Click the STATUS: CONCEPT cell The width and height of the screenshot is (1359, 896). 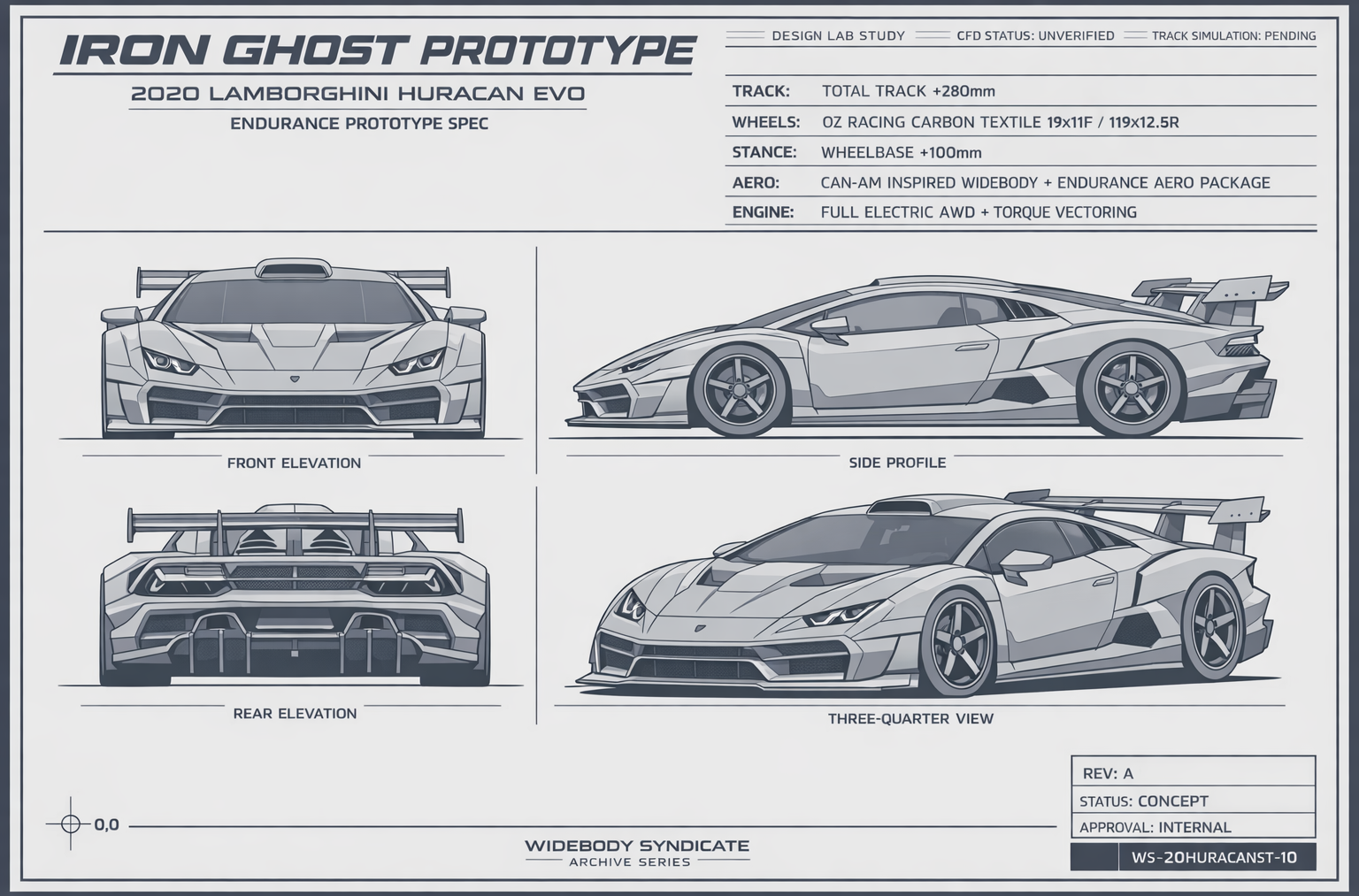coord(1193,800)
